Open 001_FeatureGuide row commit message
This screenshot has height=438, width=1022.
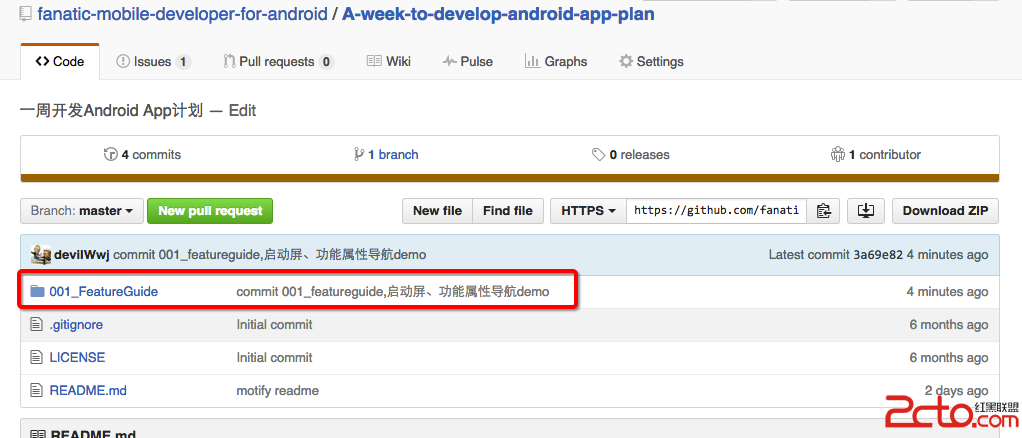[393, 291]
